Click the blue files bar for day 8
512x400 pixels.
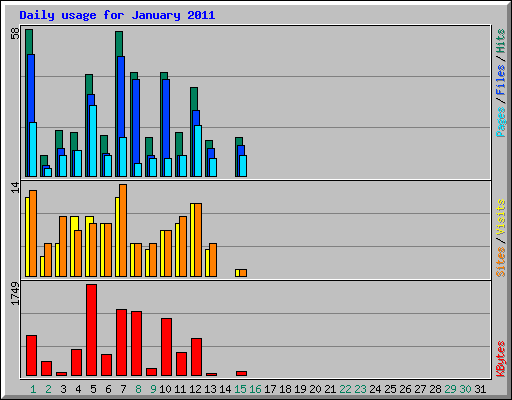pos(136,121)
